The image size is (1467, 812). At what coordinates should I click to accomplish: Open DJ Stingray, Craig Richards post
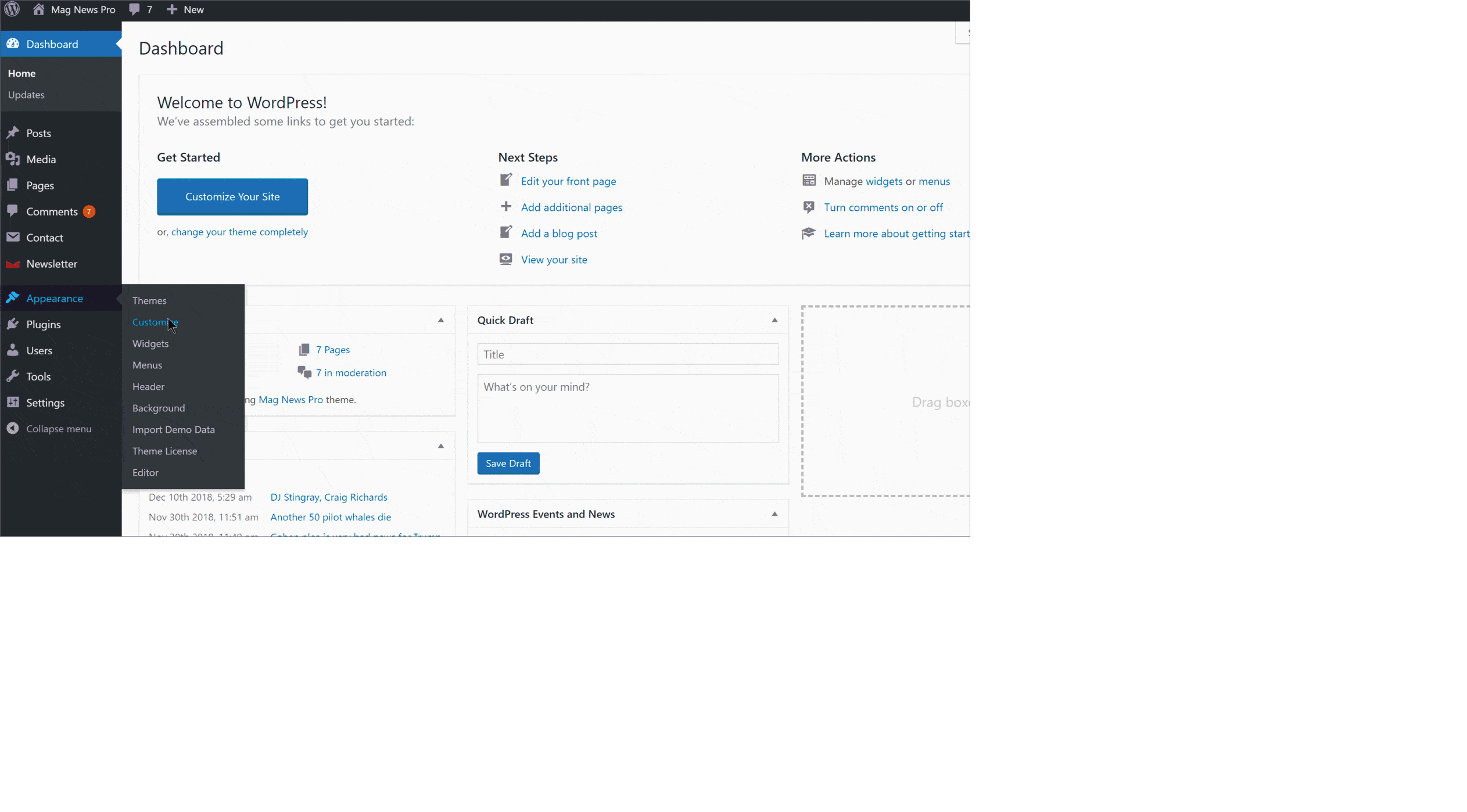click(329, 497)
